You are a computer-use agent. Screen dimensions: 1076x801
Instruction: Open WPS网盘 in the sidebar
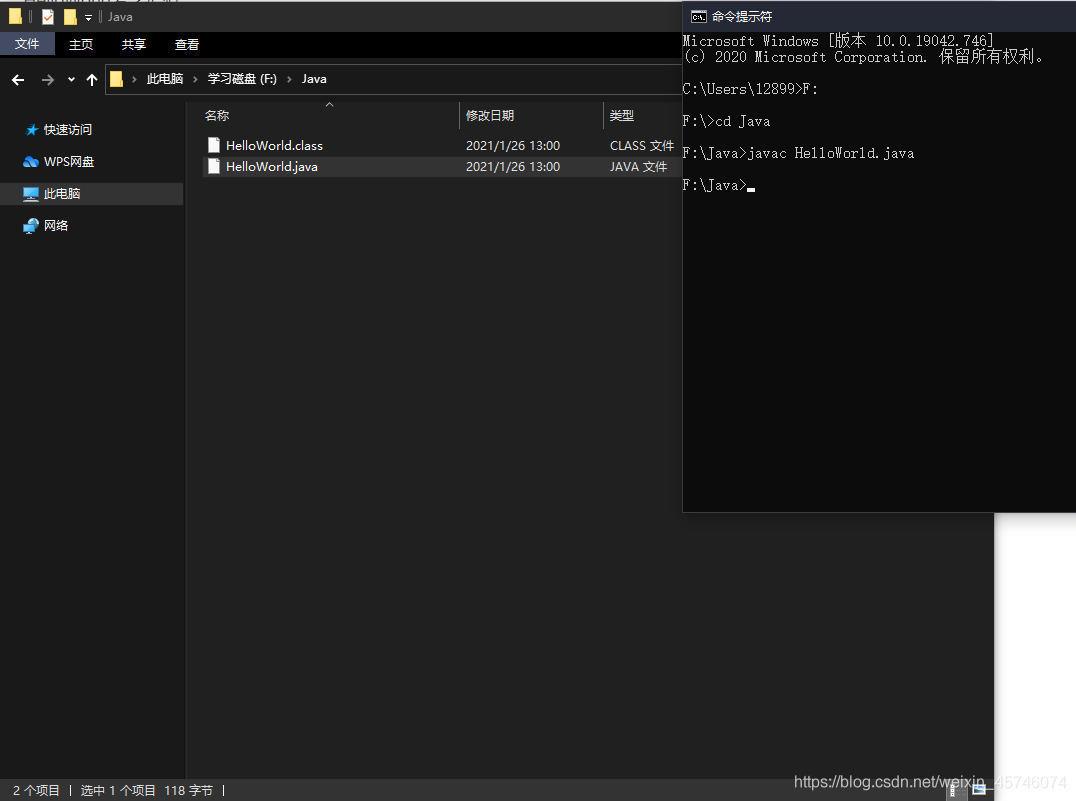click(x=69, y=162)
